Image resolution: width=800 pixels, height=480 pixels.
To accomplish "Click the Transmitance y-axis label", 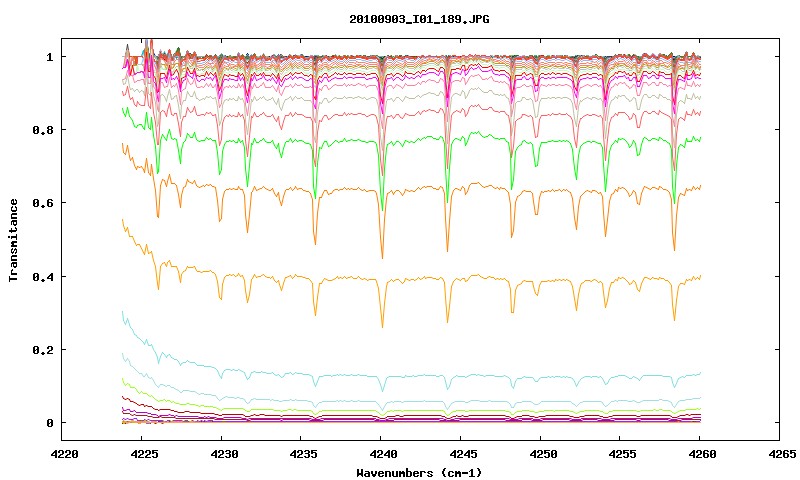I will pyautogui.click(x=13, y=240).
